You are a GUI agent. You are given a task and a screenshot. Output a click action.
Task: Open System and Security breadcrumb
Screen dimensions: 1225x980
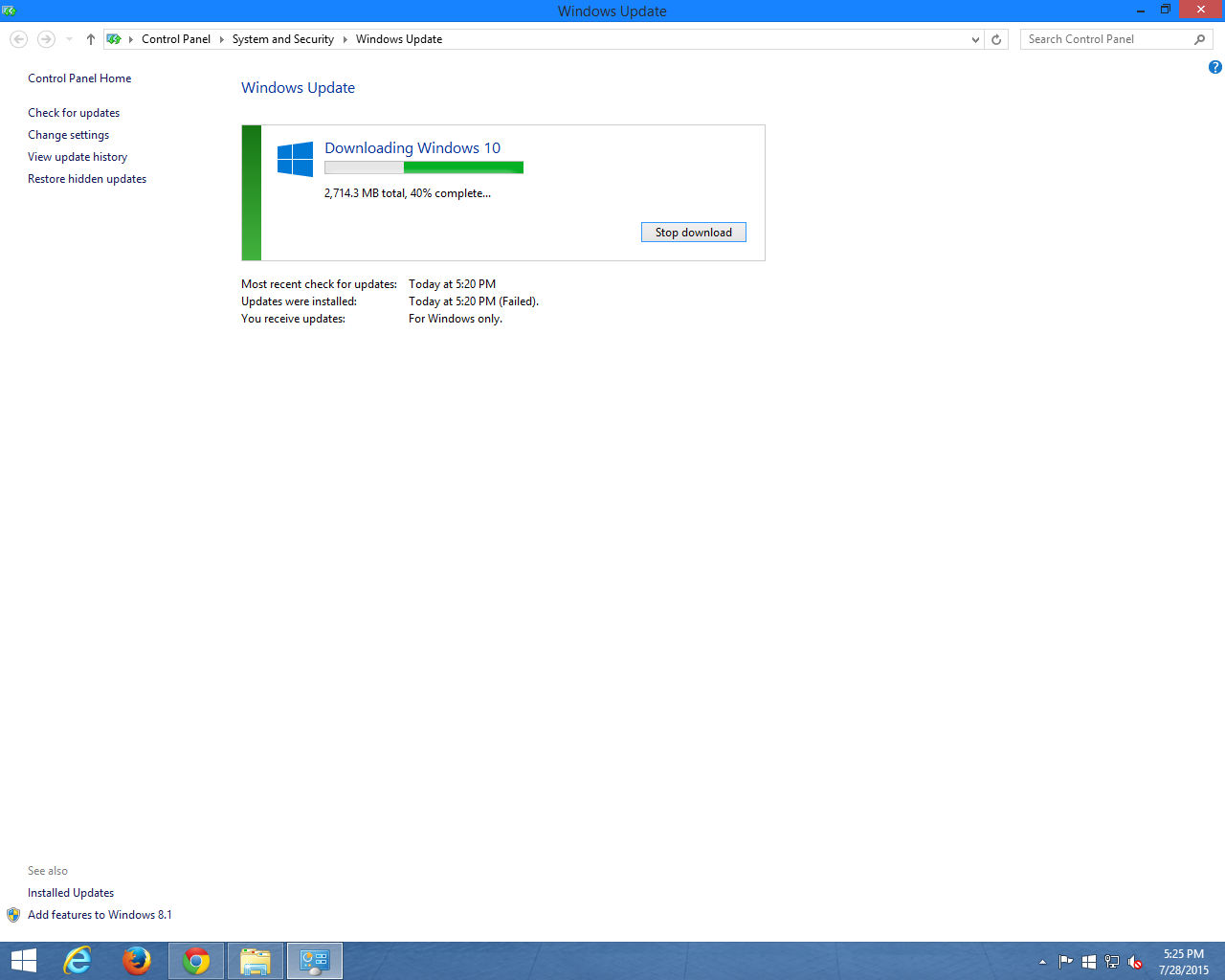point(283,39)
